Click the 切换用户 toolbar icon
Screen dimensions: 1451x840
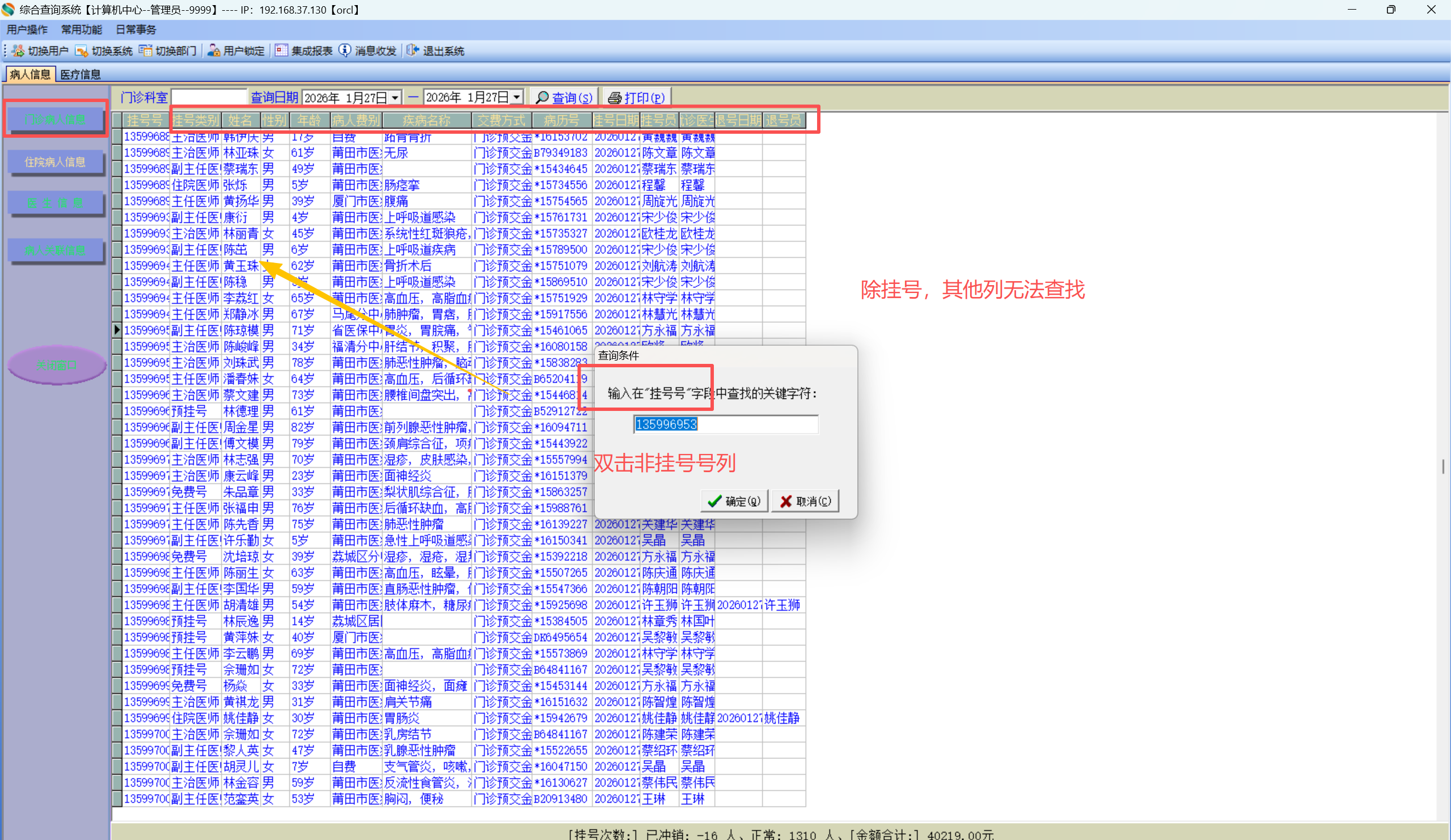(x=18, y=50)
